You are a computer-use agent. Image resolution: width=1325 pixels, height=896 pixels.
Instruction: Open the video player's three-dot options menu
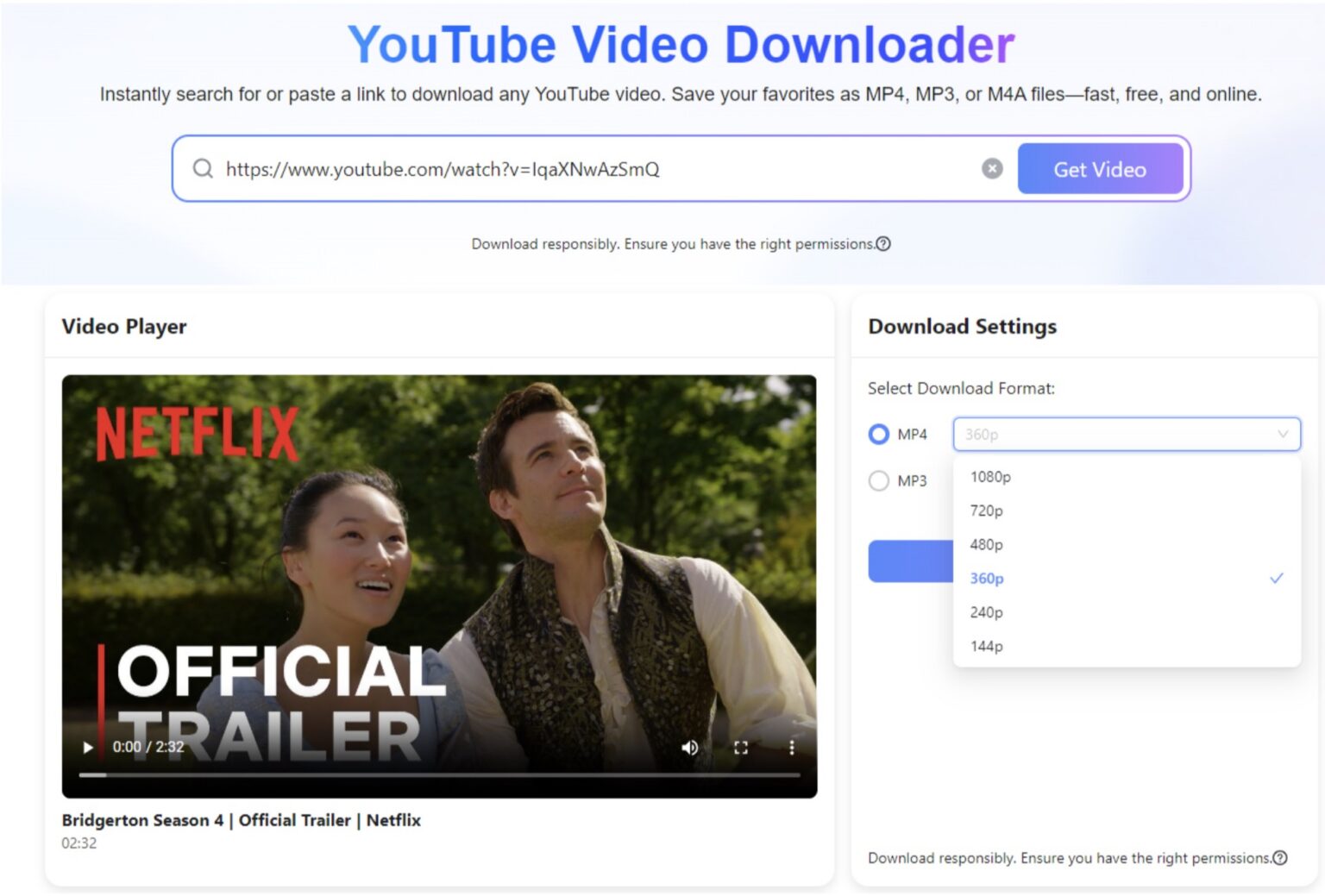coord(791,748)
